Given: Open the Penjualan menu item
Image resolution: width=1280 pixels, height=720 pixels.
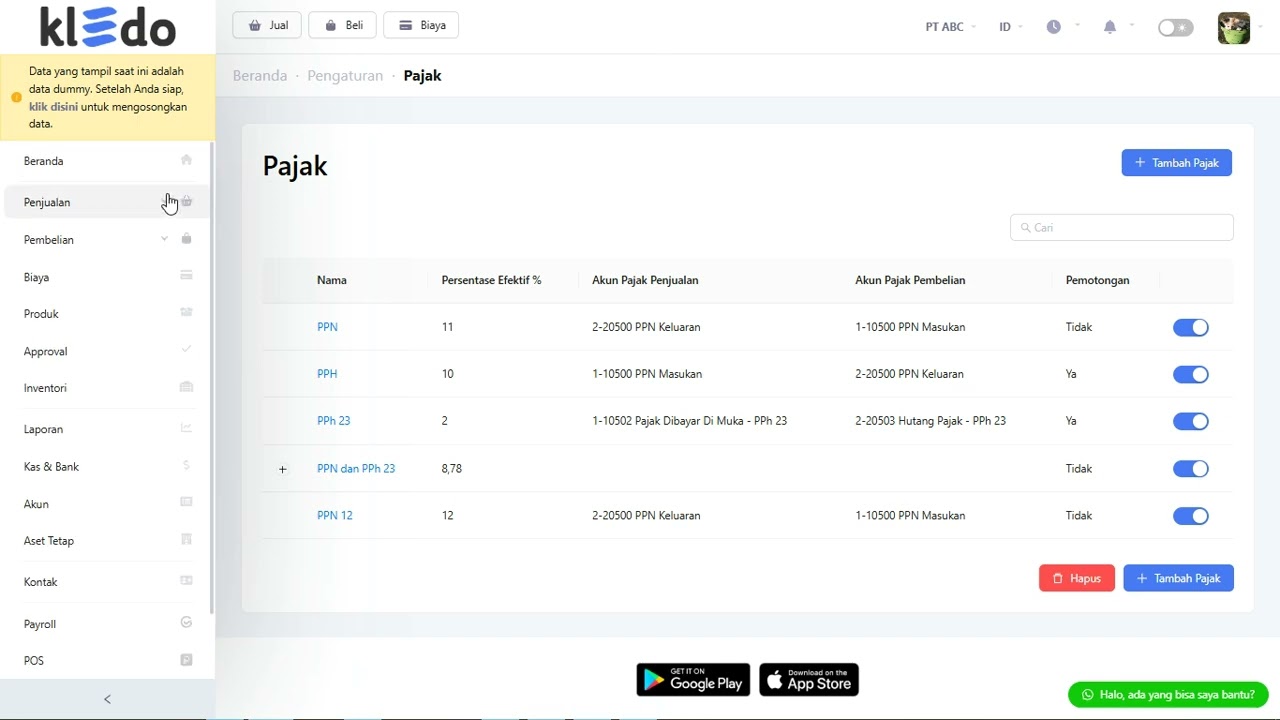Looking at the screenshot, I should 107,202.
